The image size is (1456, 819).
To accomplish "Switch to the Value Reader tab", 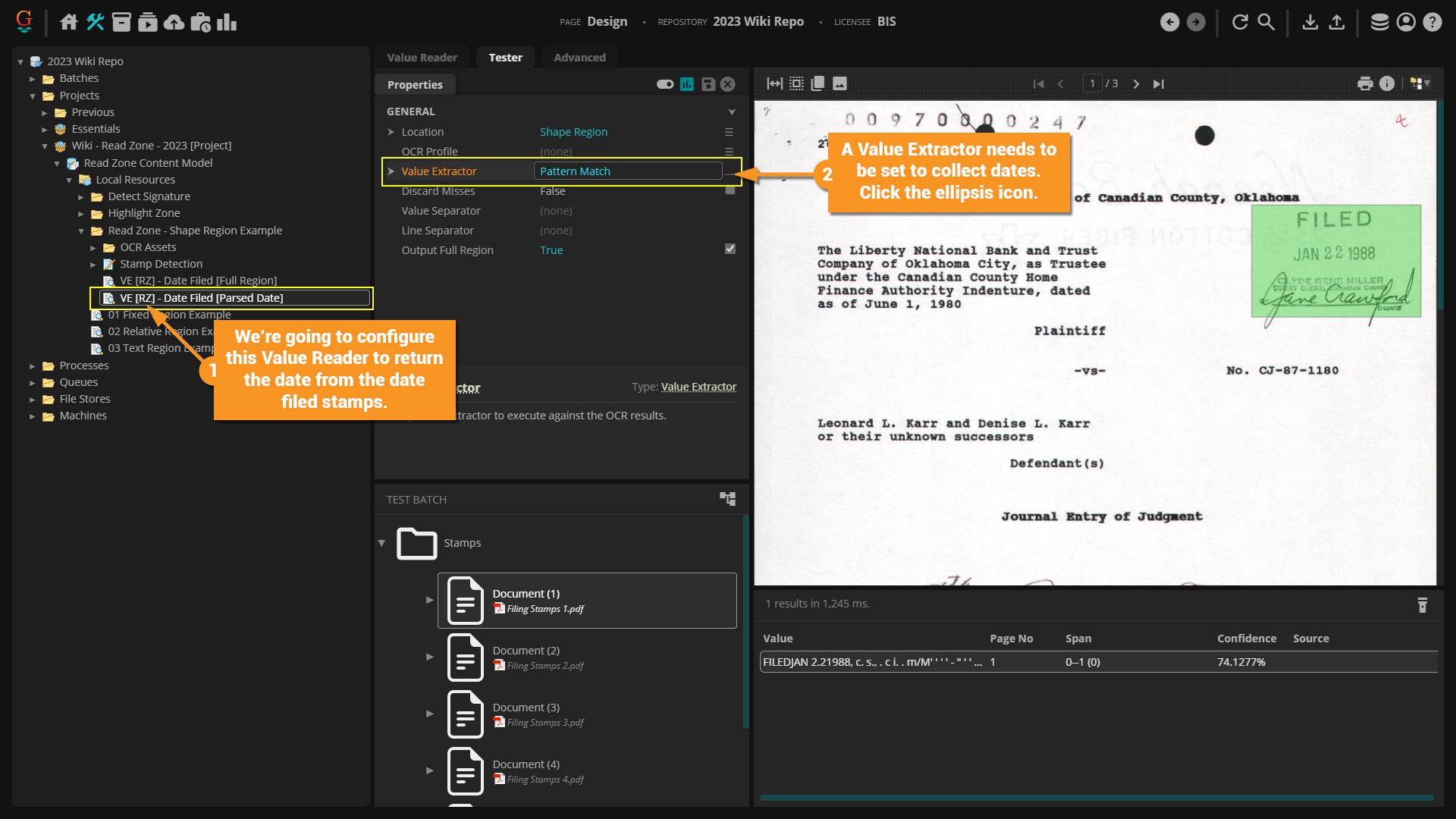I will 422,58.
